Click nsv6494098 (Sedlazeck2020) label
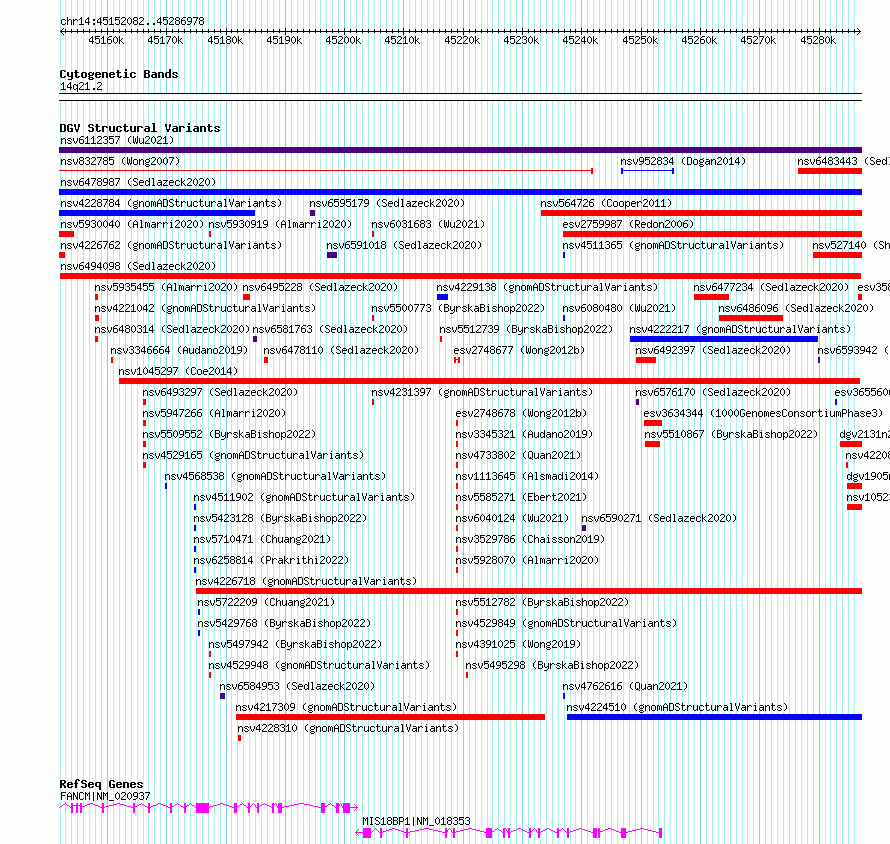This screenshot has height=844, width=890. (x=138, y=266)
